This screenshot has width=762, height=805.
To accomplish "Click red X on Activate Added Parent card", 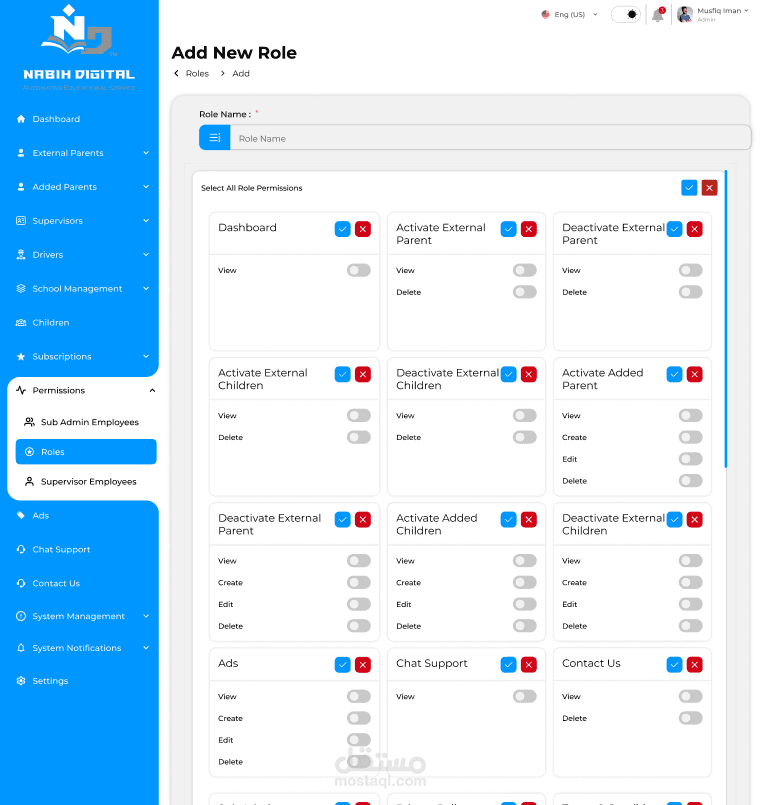I will pos(695,374).
